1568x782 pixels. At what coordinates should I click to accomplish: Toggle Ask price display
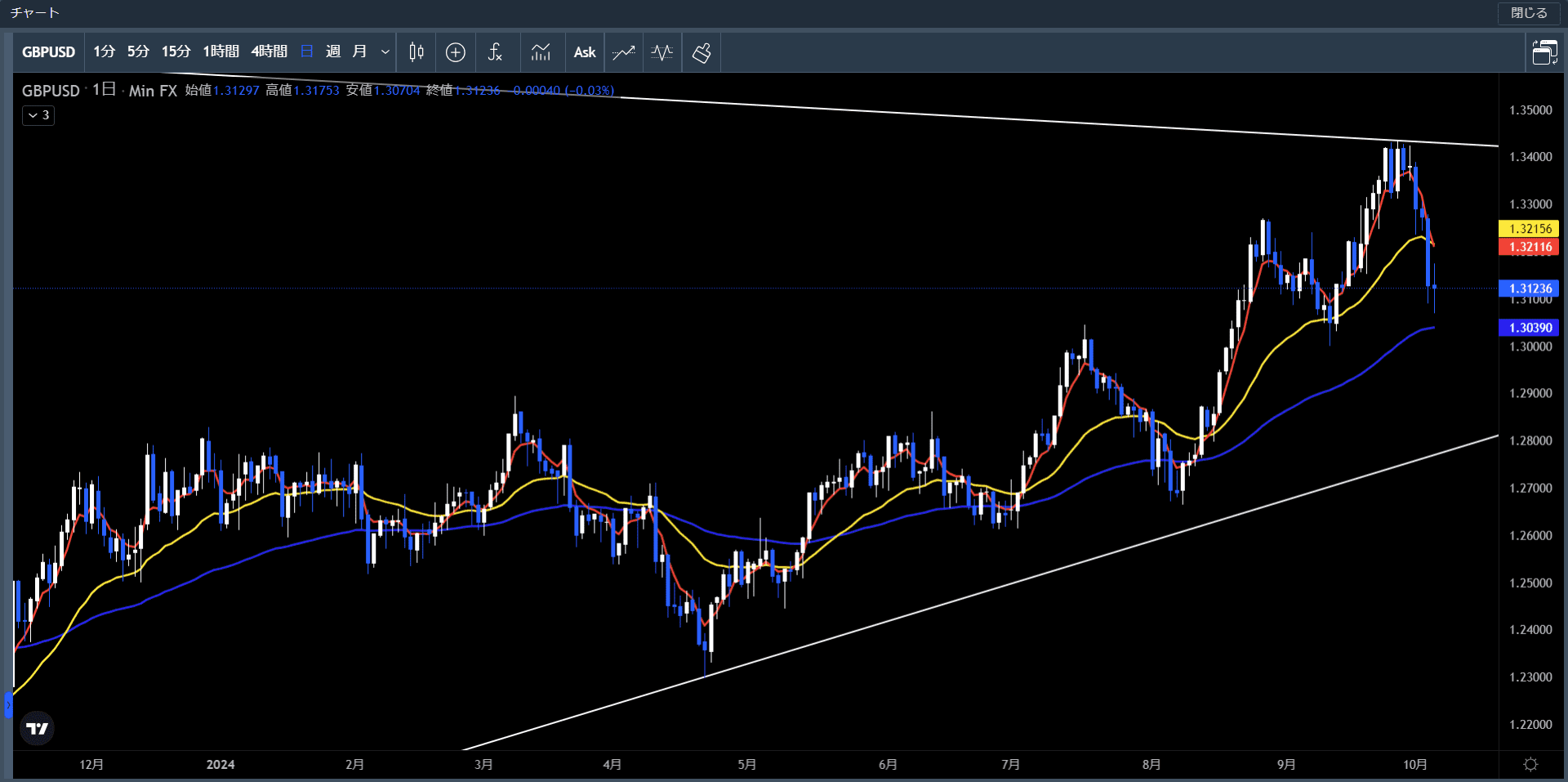585,52
